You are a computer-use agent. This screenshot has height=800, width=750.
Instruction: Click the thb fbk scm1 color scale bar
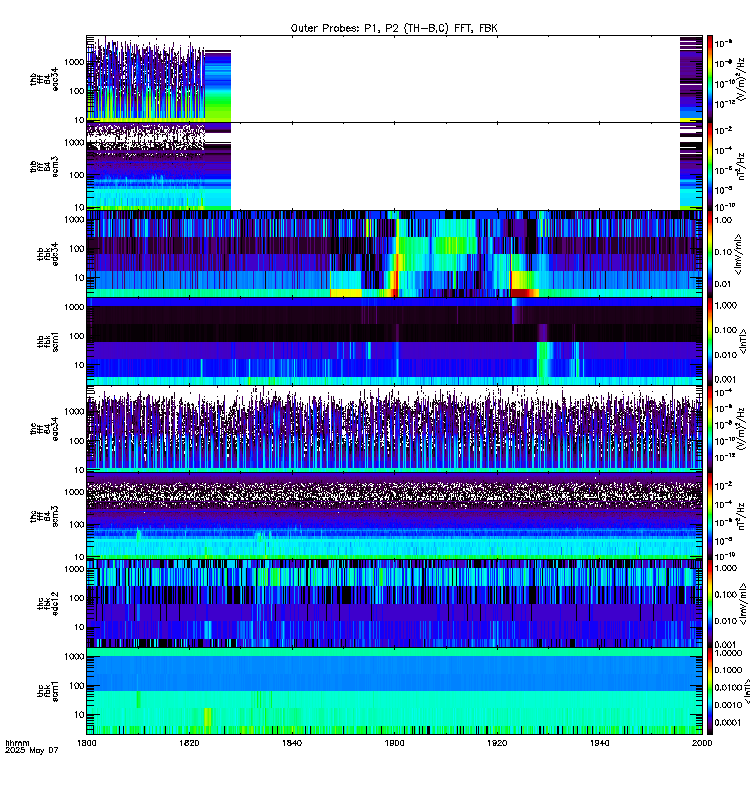click(710, 341)
